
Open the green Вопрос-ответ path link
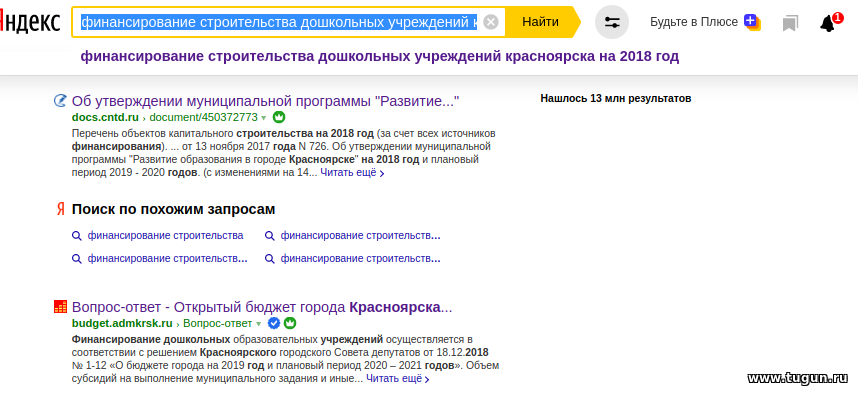coord(218,323)
